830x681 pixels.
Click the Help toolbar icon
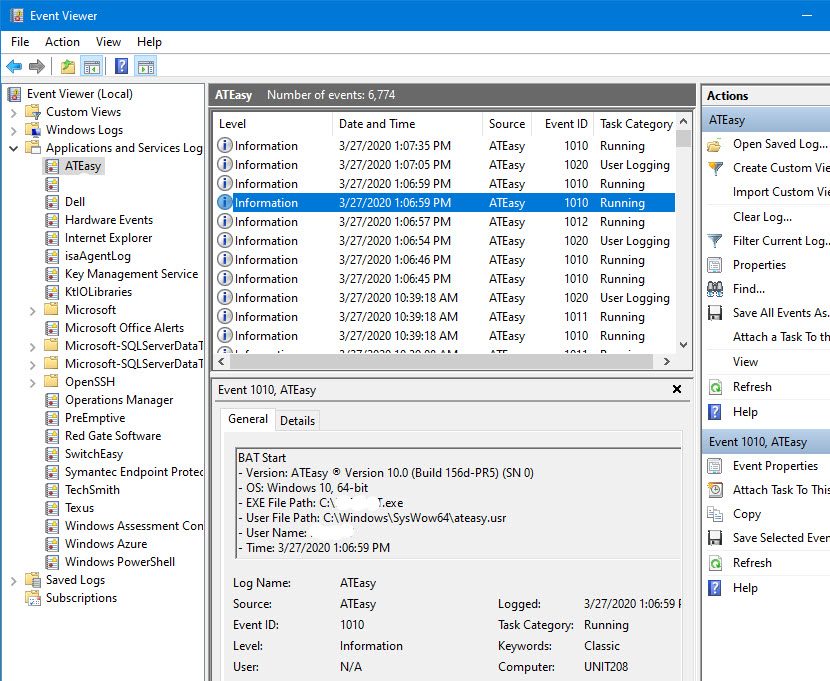pyautogui.click(x=121, y=67)
